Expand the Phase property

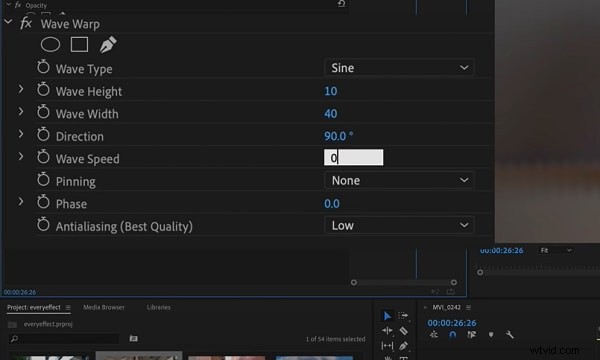[x=21, y=202]
